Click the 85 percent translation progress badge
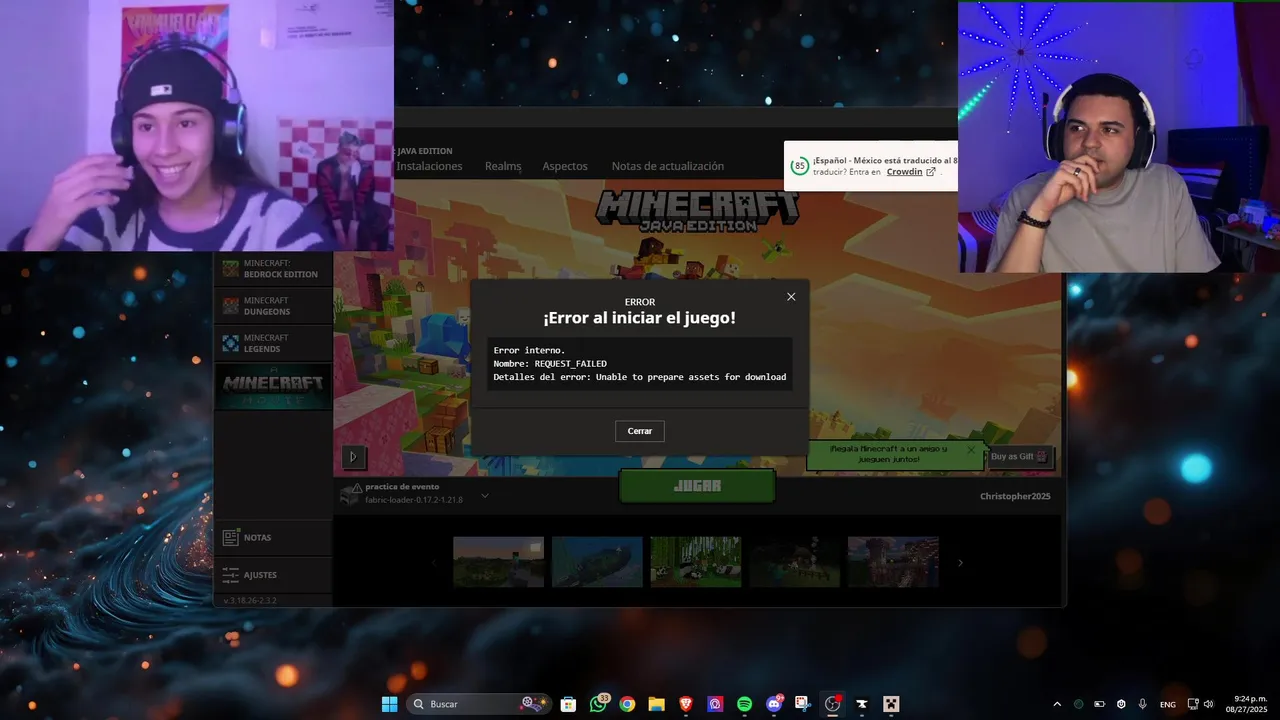The image size is (1280, 720). pyautogui.click(x=799, y=166)
